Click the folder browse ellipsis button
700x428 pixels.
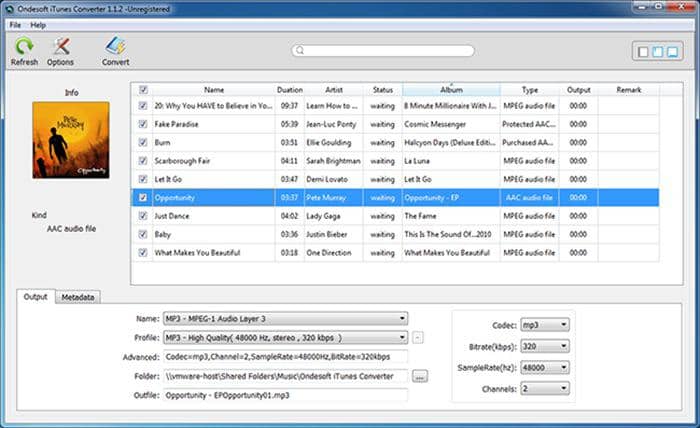pyautogui.click(x=420, y=376)
